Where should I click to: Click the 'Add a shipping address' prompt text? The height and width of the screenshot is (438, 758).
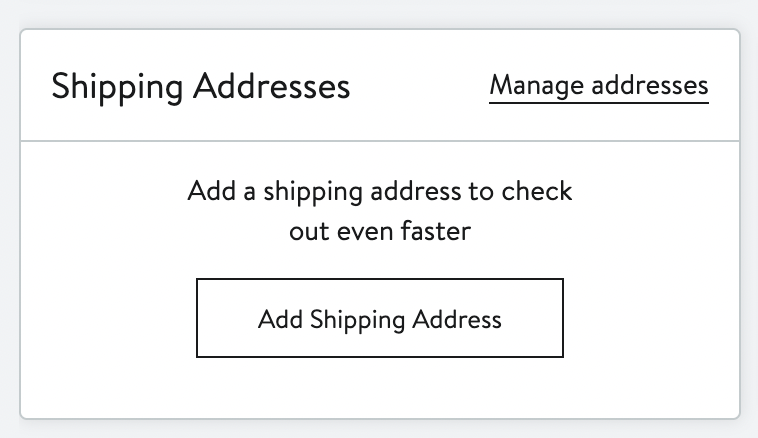(379, 191)
